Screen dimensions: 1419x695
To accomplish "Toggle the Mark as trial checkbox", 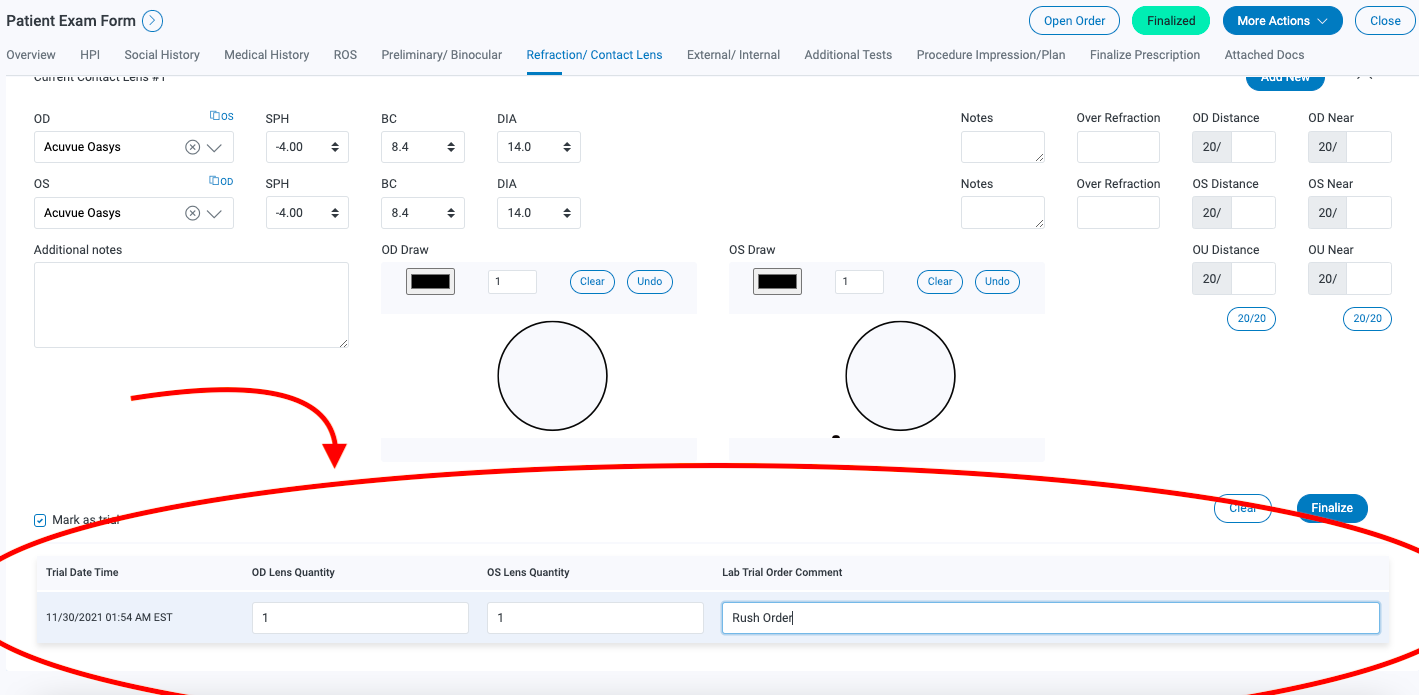I will [39, 519].
